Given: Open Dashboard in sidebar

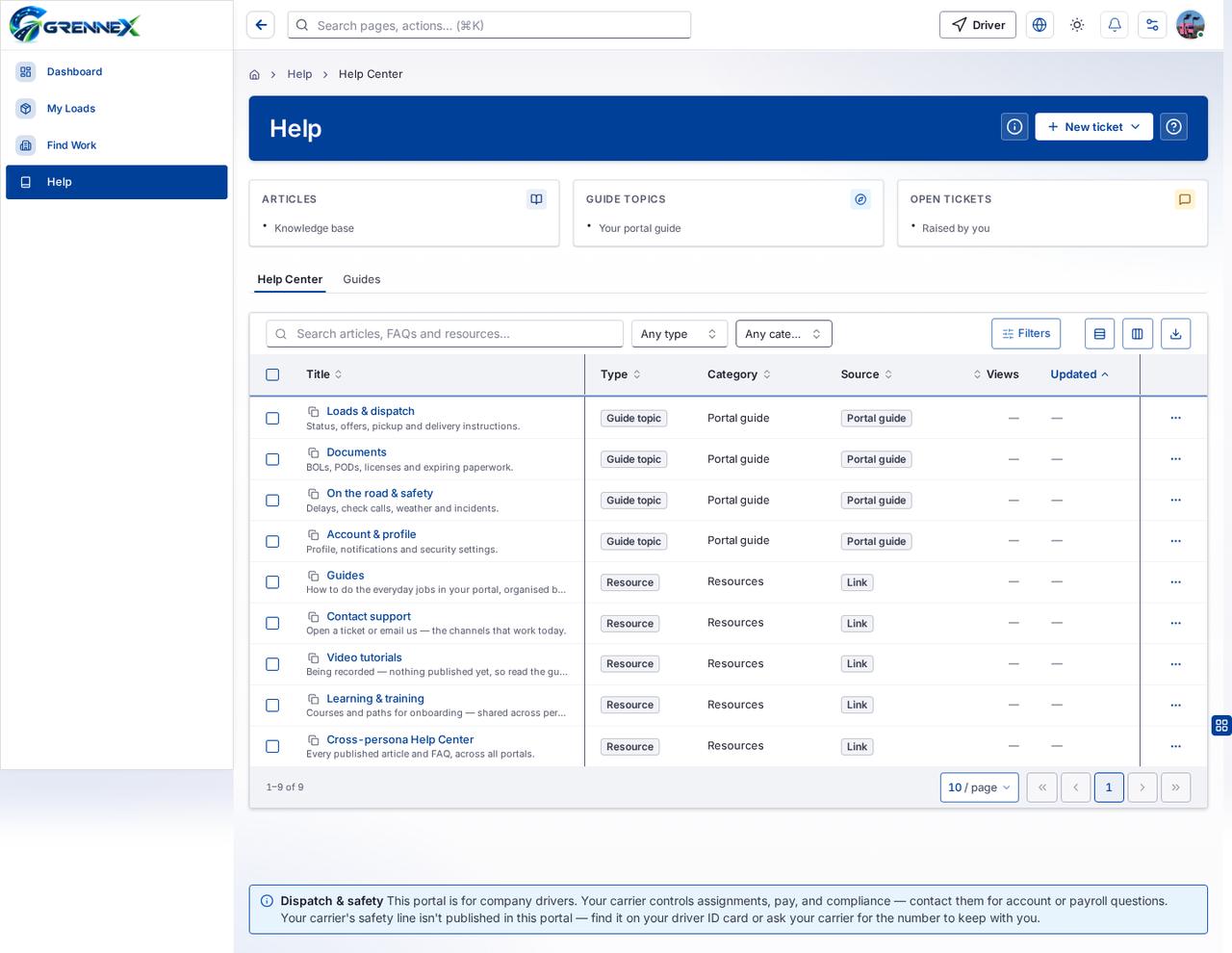Looking at the screenshot, I should click(116, 72).
